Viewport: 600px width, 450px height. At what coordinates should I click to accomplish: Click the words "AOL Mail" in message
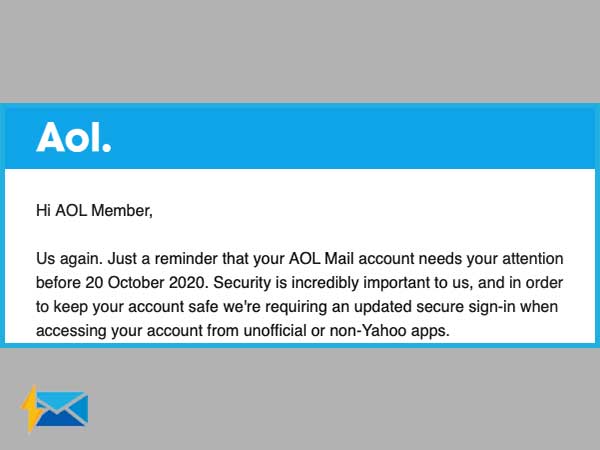321,259
